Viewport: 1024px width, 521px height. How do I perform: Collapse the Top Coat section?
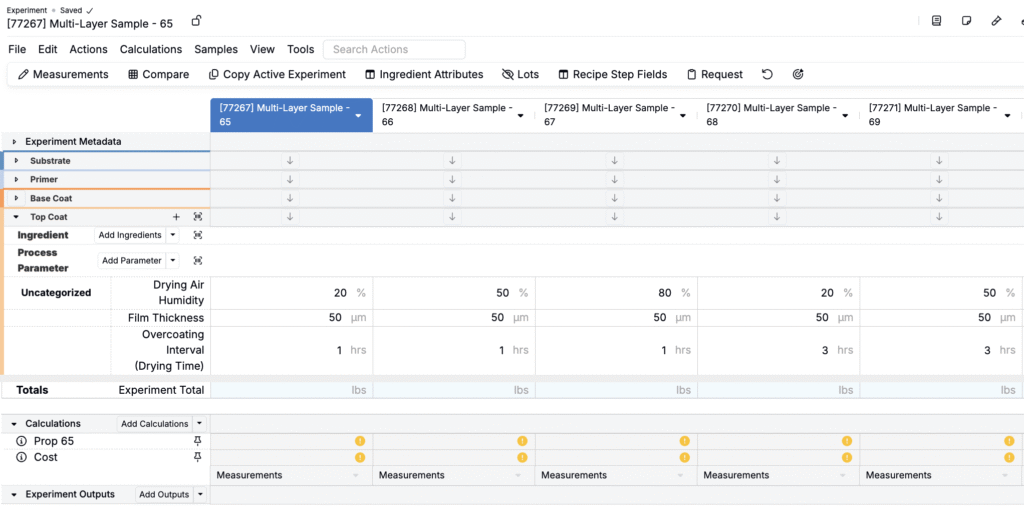16,217
